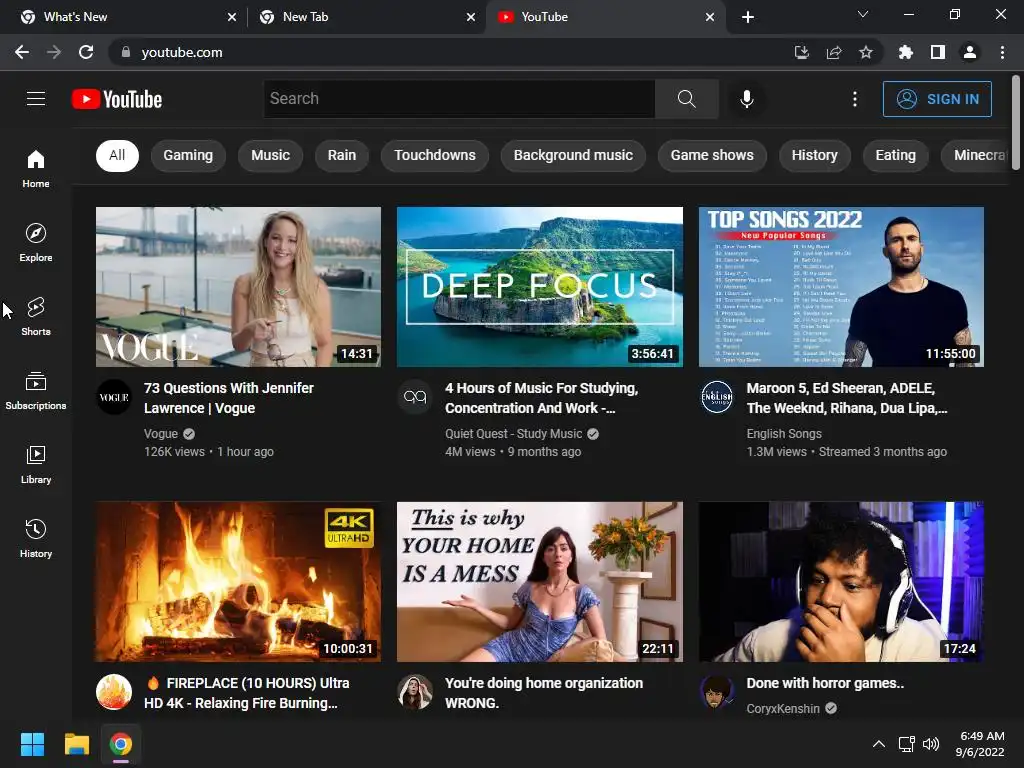Click the SIGN IN button
The height and width of the screenshot is (768, 1024).
pyautogui.click(x=937, y=99)
